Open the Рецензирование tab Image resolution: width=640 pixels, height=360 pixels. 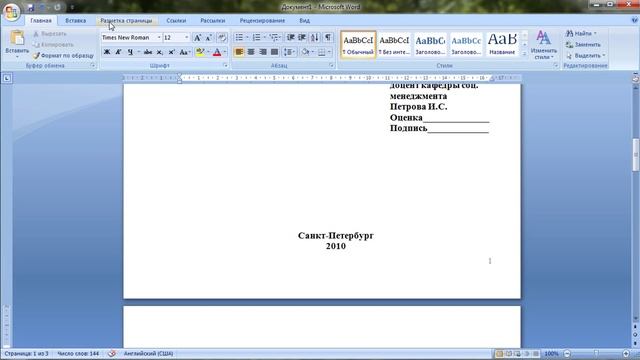[x=262, y=20]
